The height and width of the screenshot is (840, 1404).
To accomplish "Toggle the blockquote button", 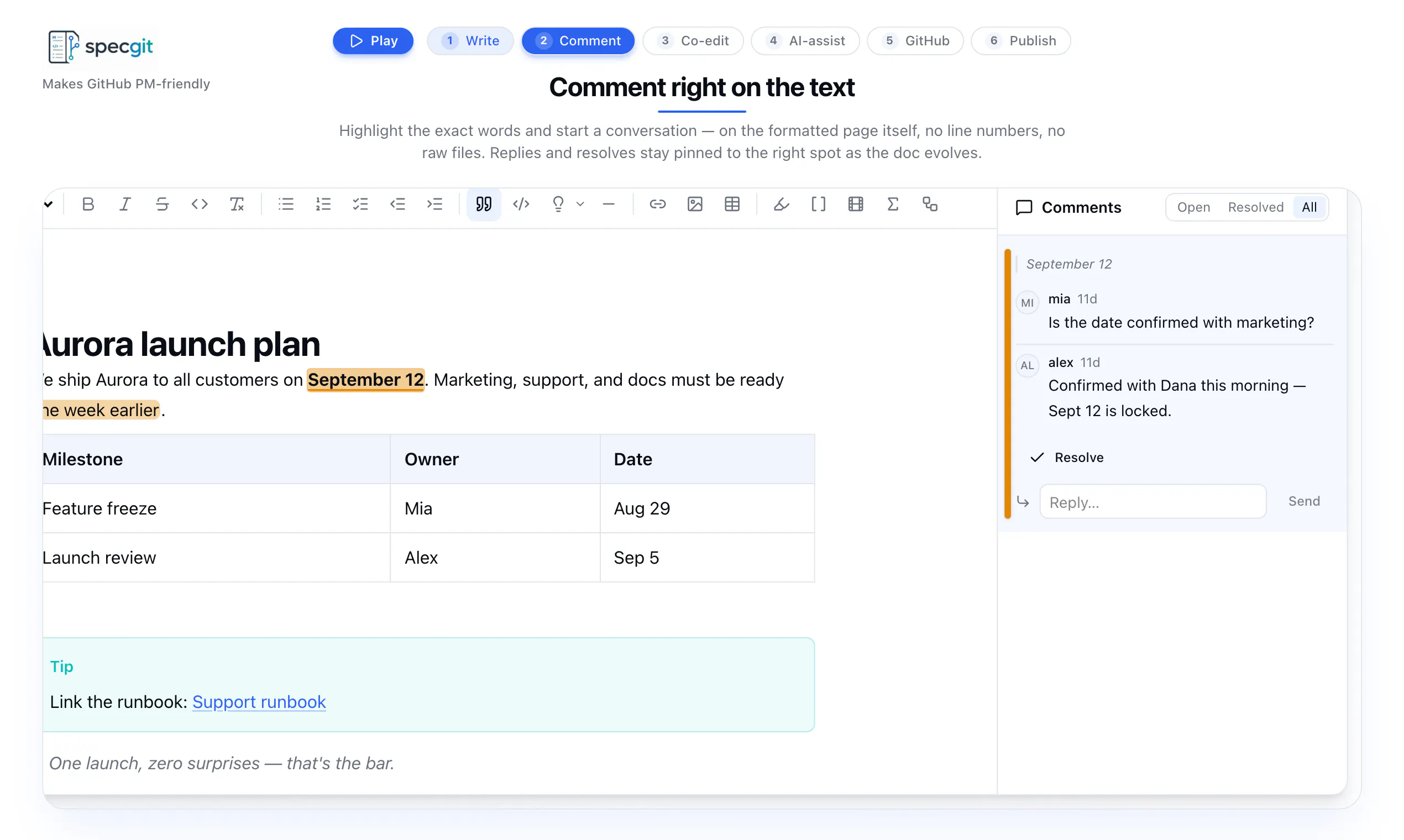I will click(x=484, y=204).
